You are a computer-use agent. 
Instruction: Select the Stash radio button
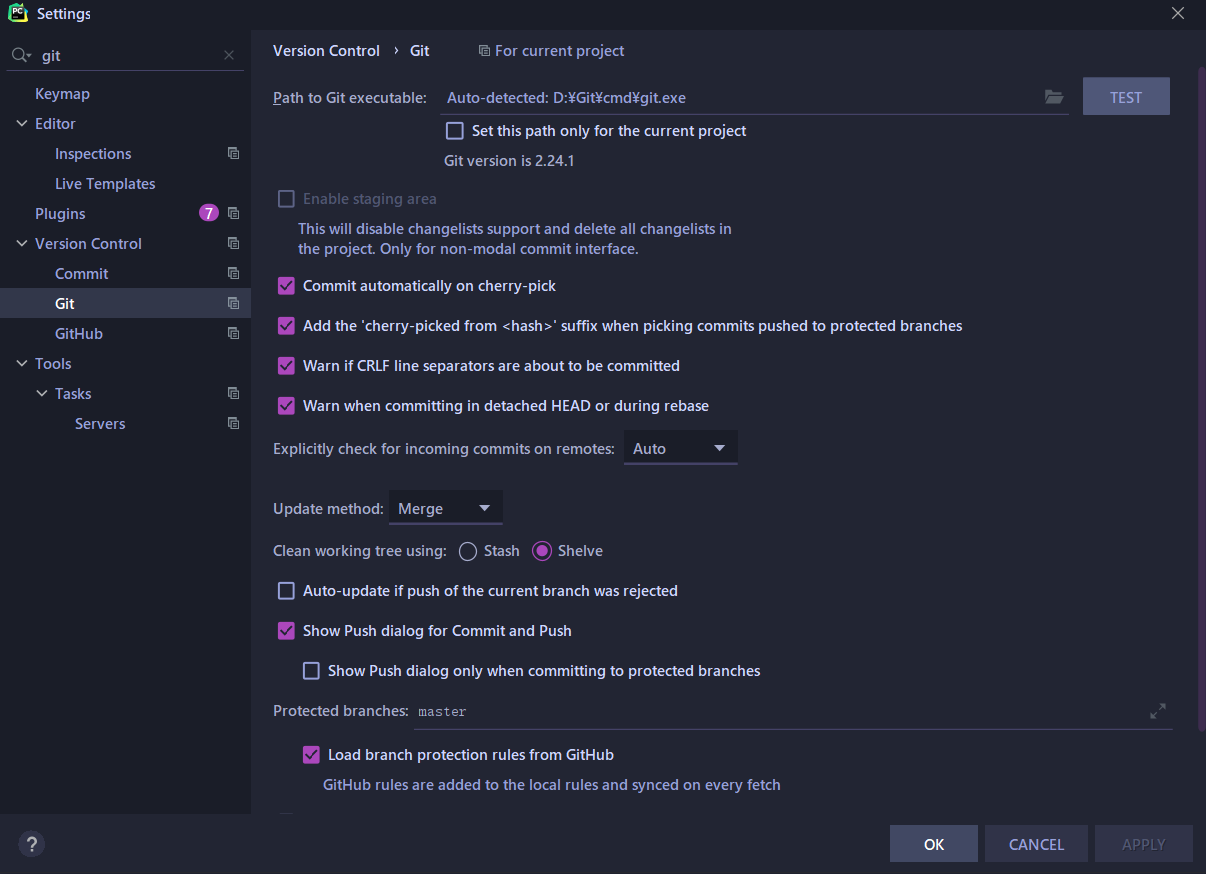[x=467, y=551]
